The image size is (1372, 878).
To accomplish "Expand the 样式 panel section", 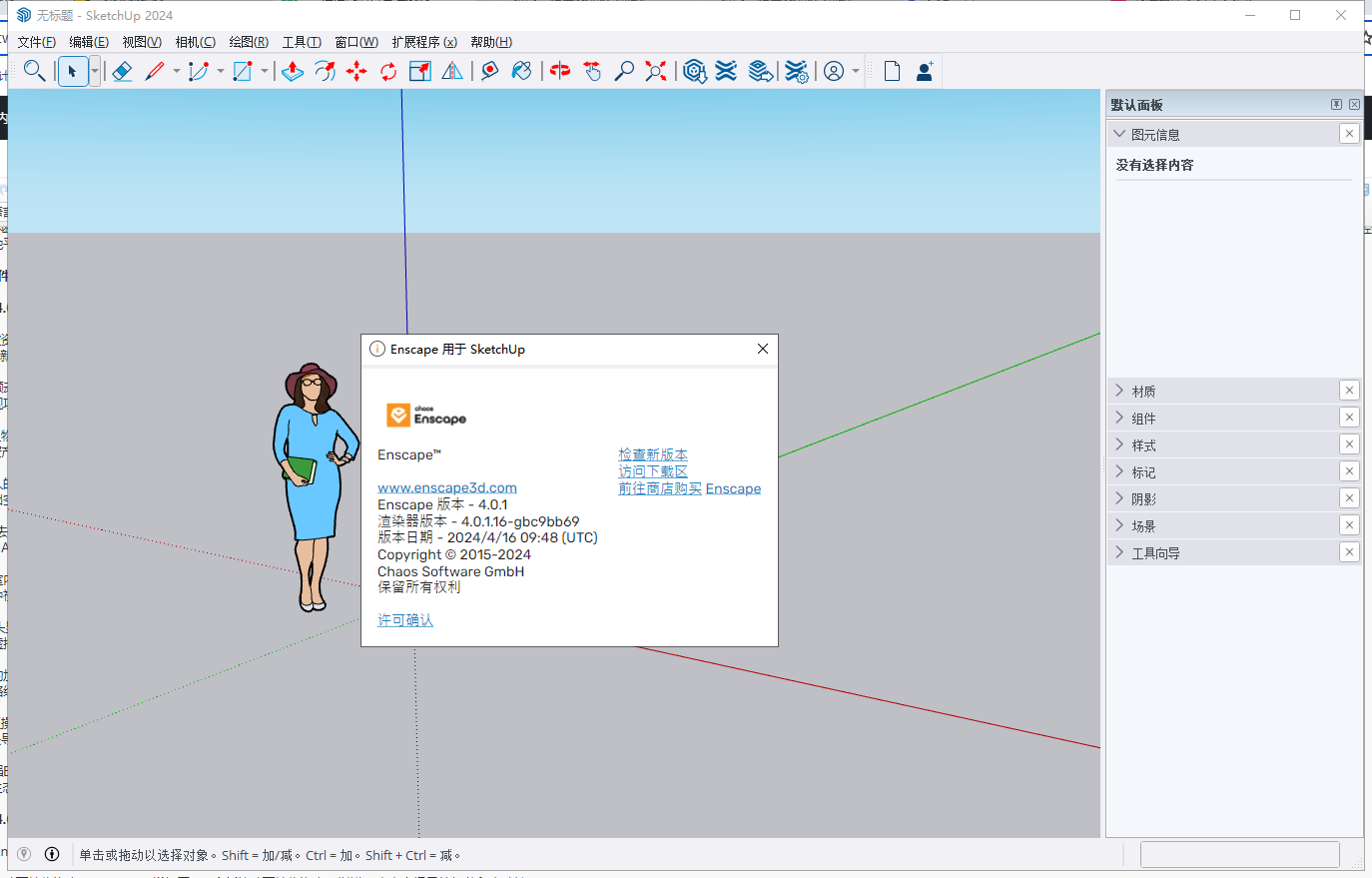I will (1119, 444).
